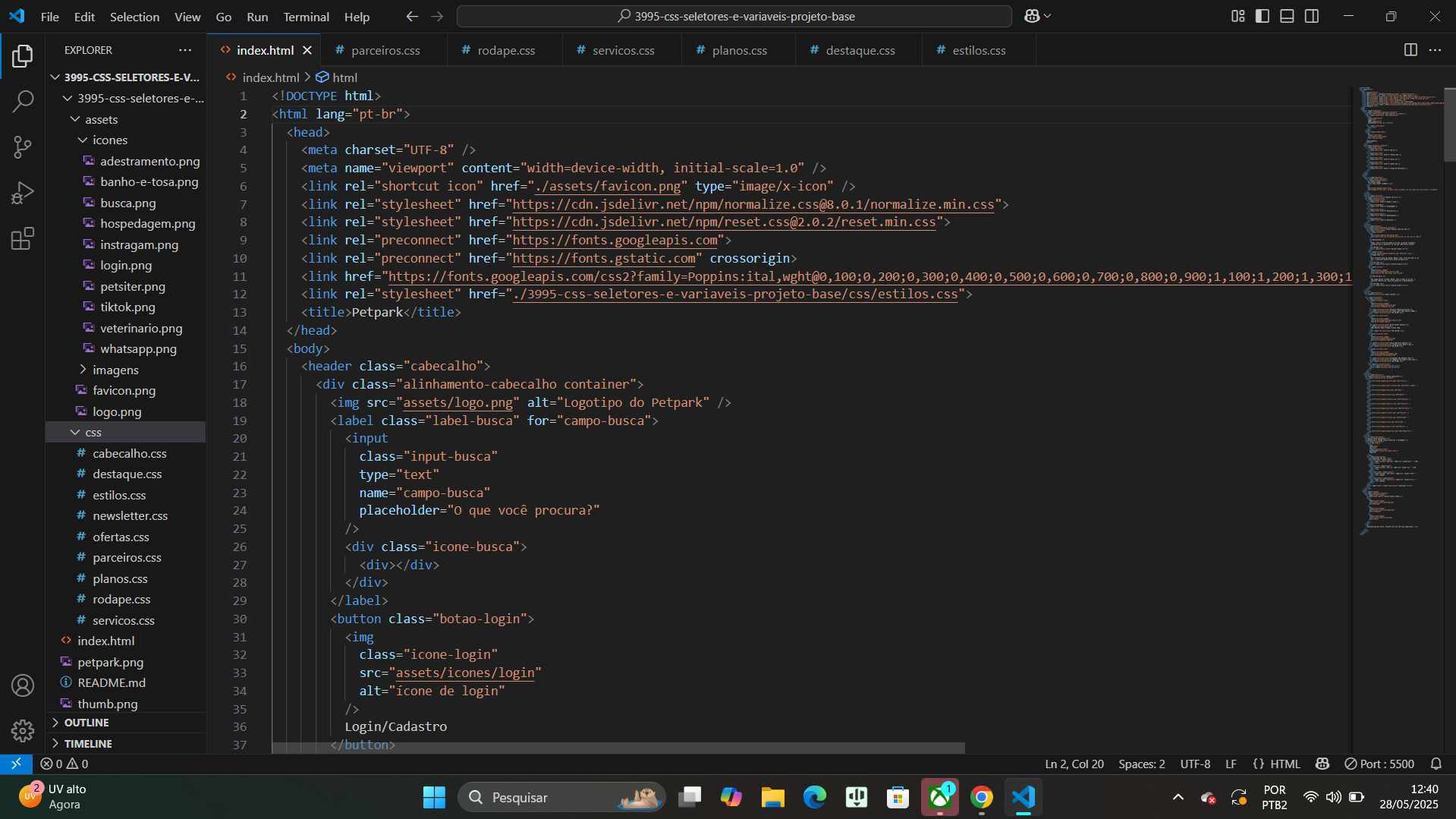The image size is (1456, 819).
Task: Expand the OUTLINE section
Action: (126, 723)
